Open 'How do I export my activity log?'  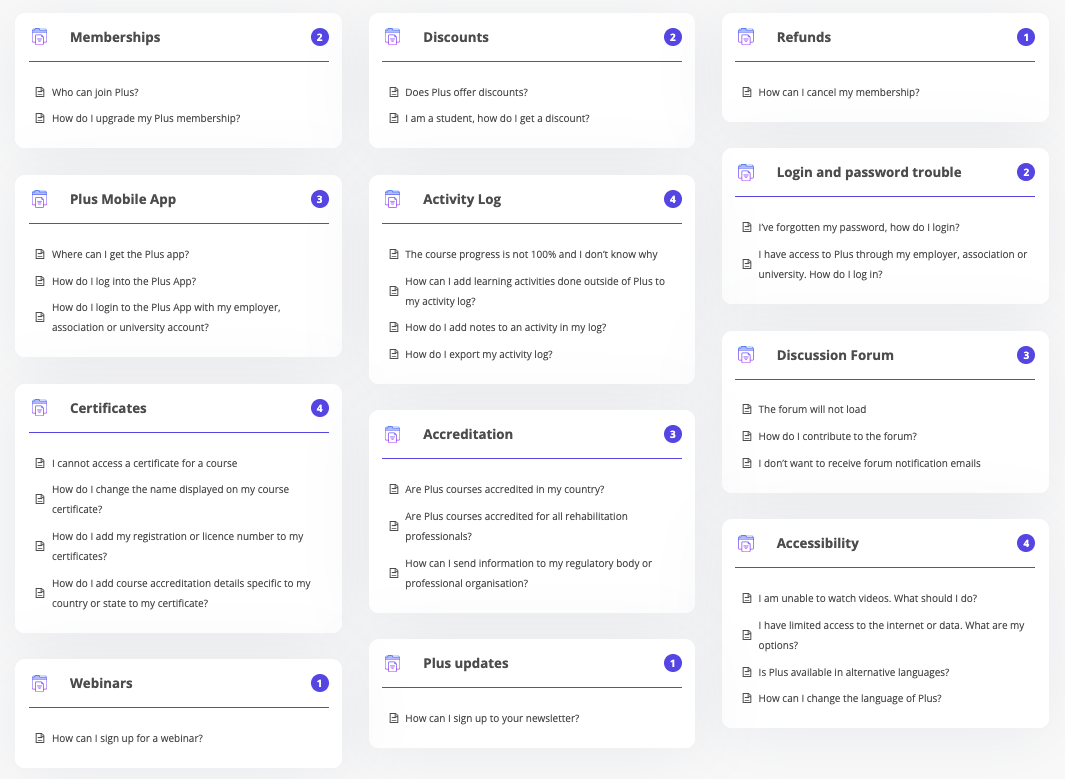(479, 355)
